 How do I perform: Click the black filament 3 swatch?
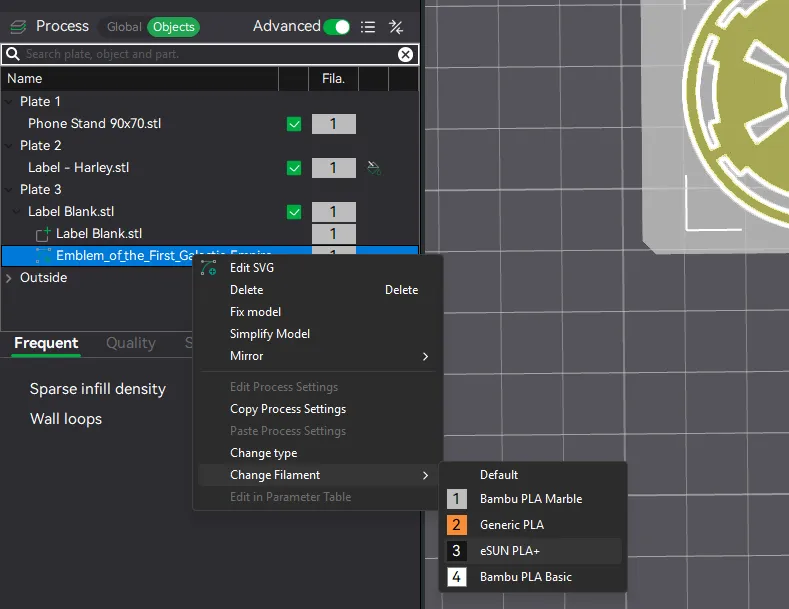(456, 551)
